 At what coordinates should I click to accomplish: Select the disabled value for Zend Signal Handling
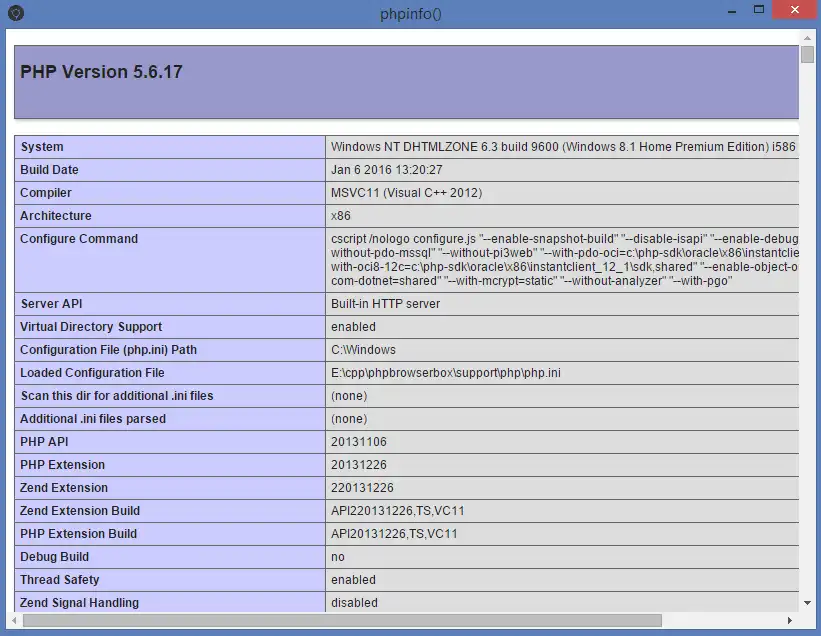tap(354, 603)
